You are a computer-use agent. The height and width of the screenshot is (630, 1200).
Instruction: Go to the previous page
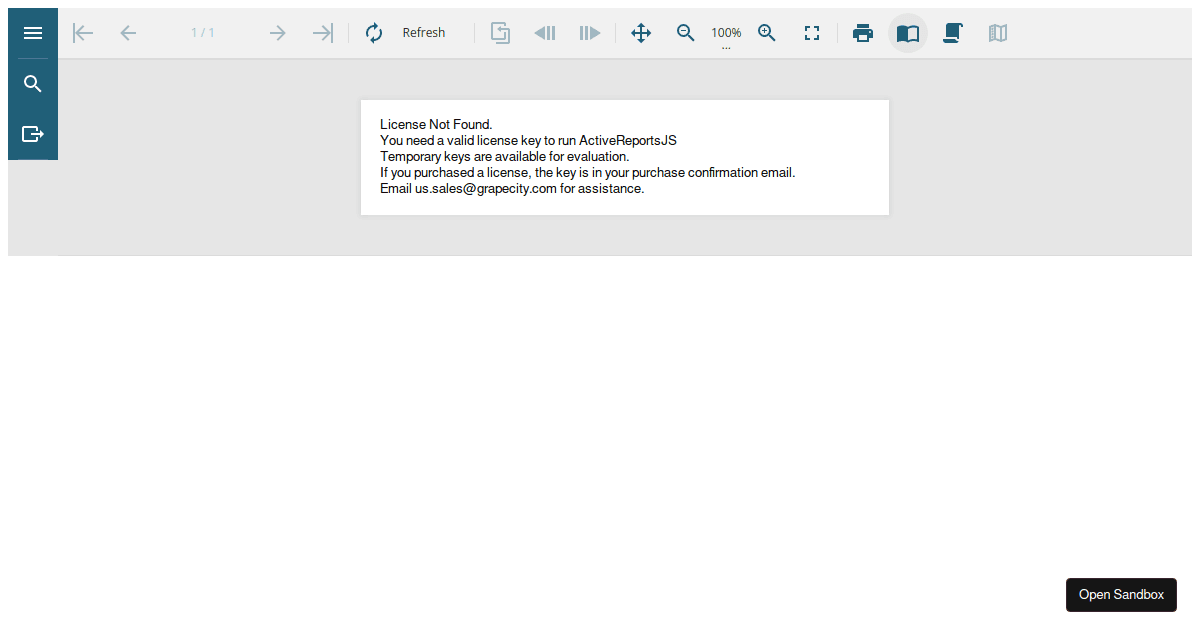(128, 33)
